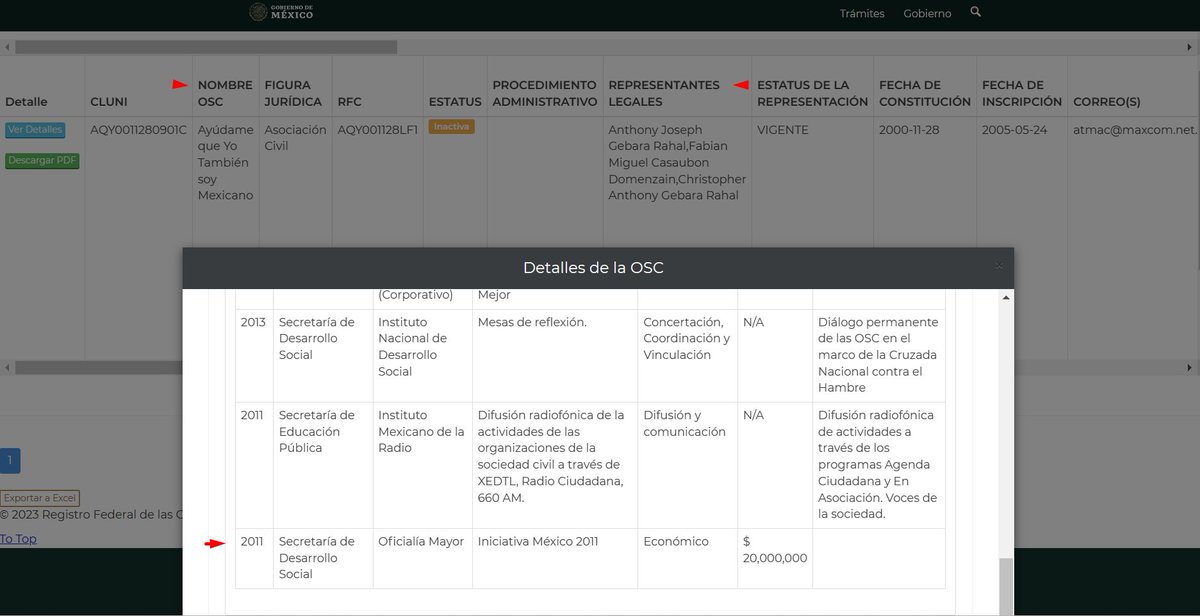The width and height of the screenshot is (1200, 616).
Task: Select the FECHA DE INSCRIPCIÓN column header
Action: (1022, 93)
